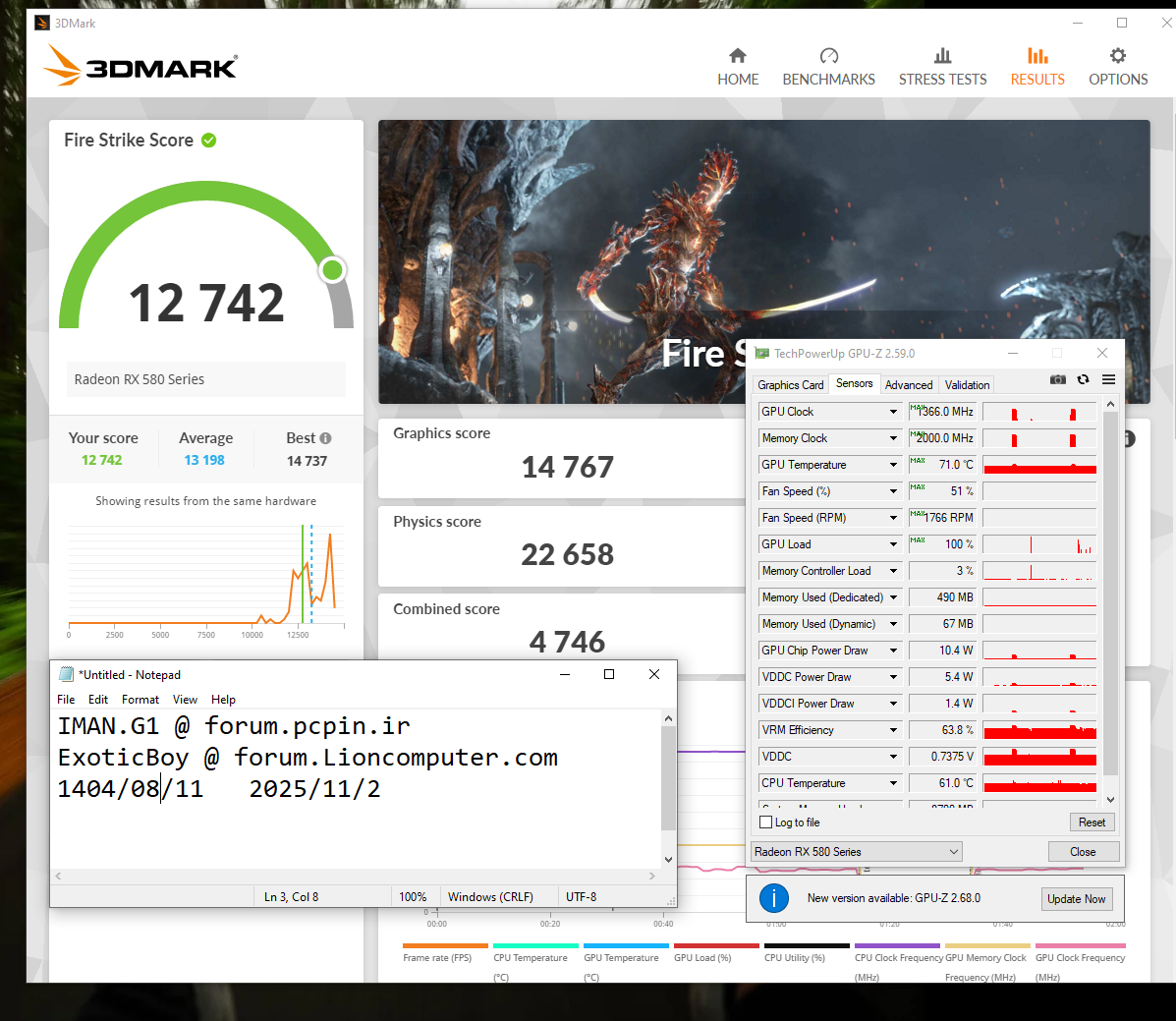This screenshot has width=1176, height=1021.
Task: Open Benchmarks gauge icon
Action: click(x=828, y=56)
